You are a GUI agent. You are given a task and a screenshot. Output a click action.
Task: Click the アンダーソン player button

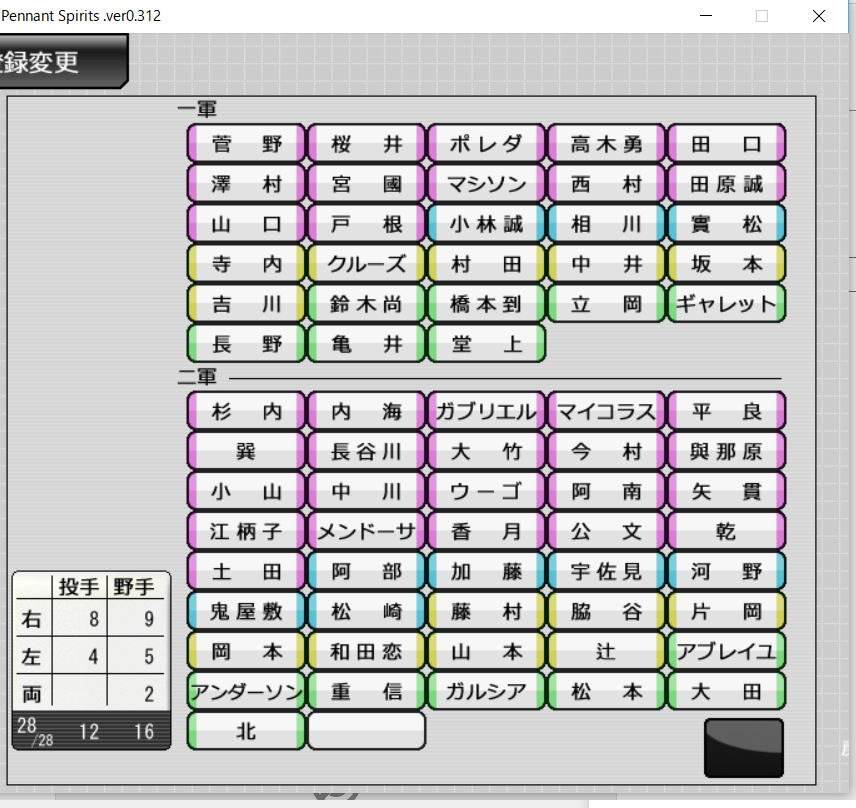tap(246, 692)
